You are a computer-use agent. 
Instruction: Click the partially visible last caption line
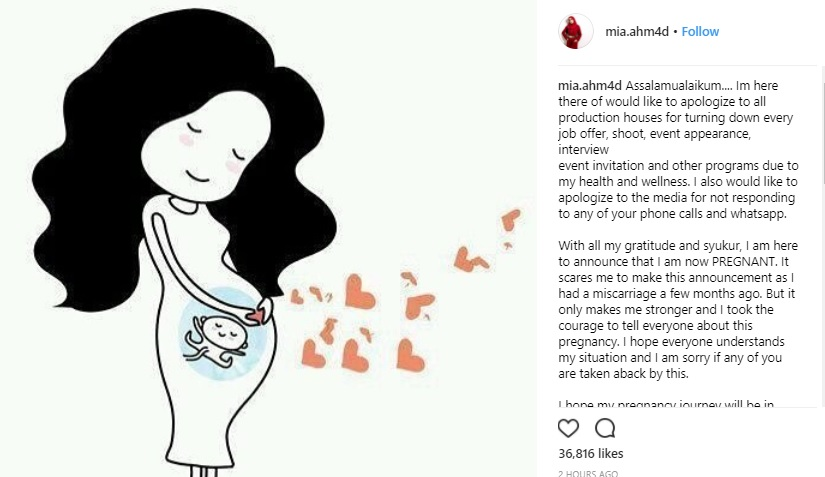pos(666,404)
